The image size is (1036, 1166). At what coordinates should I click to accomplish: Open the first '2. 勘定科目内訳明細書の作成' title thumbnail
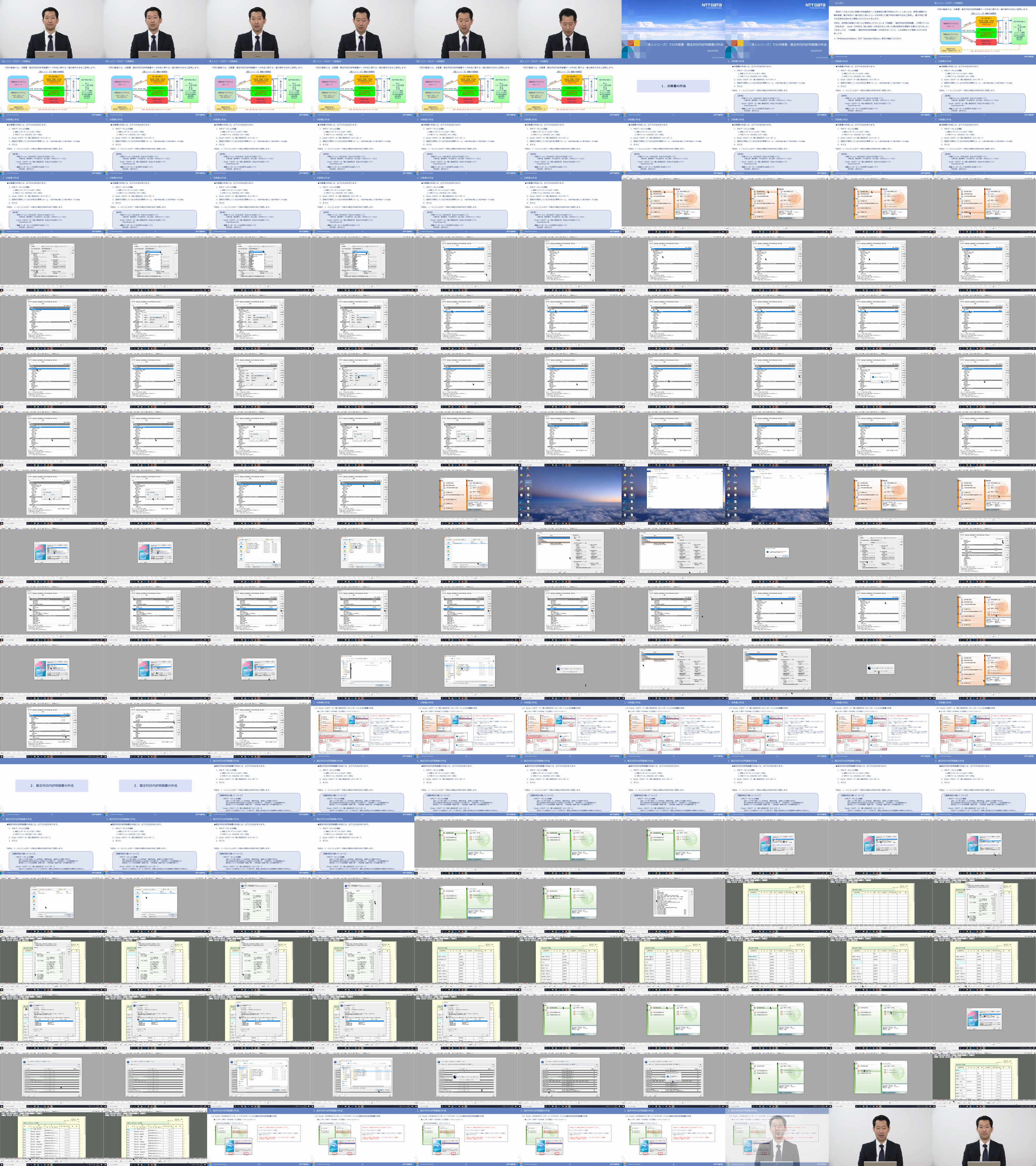pos(52,787)
